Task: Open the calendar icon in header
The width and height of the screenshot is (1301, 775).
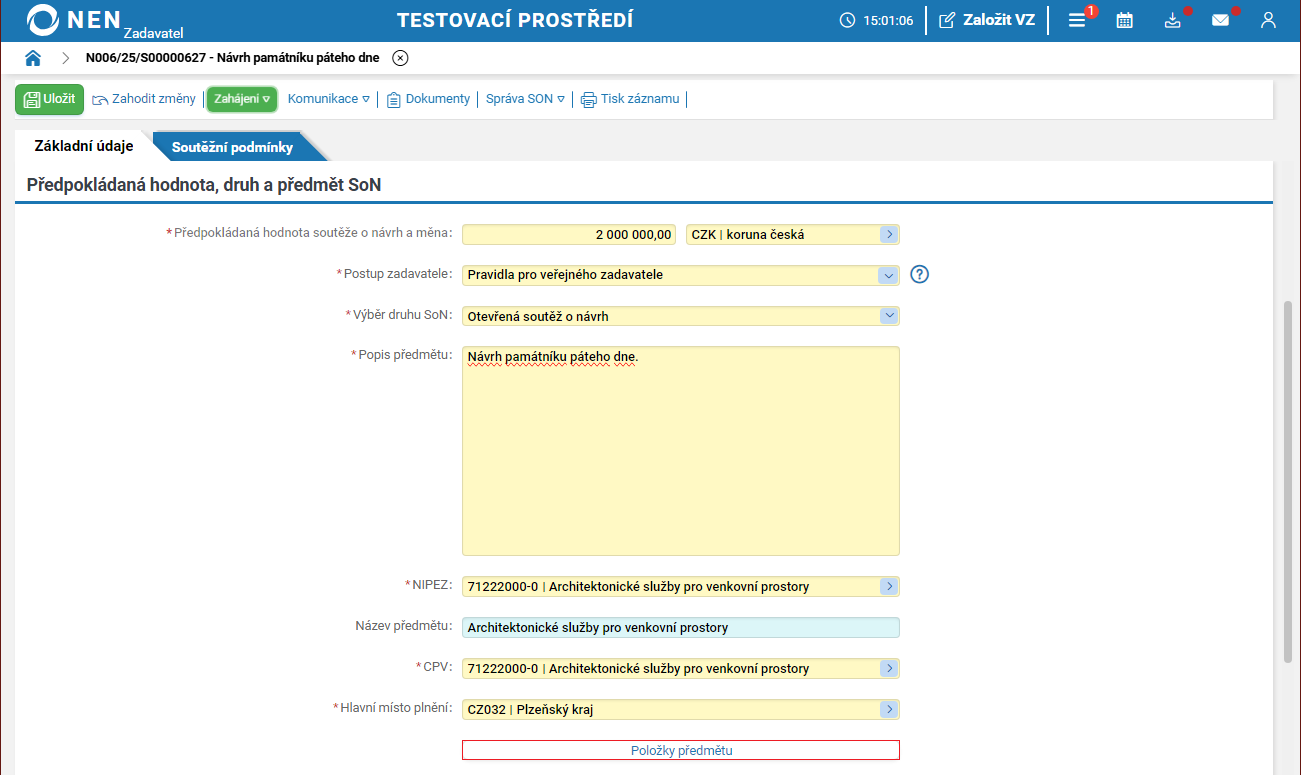Action: point(1124,20)
